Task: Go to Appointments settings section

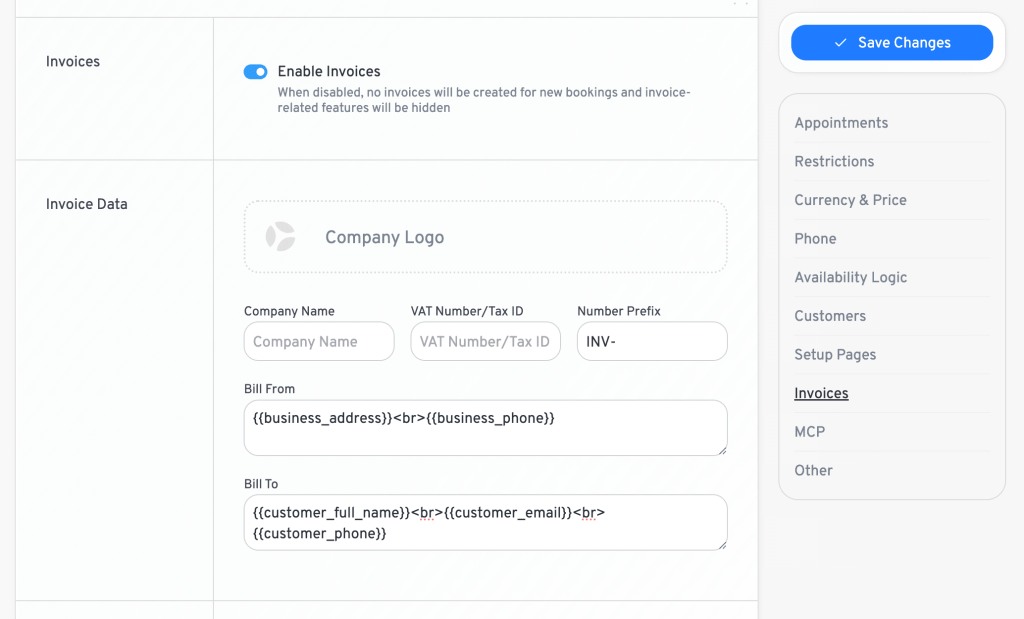Action: coord(841,123)
